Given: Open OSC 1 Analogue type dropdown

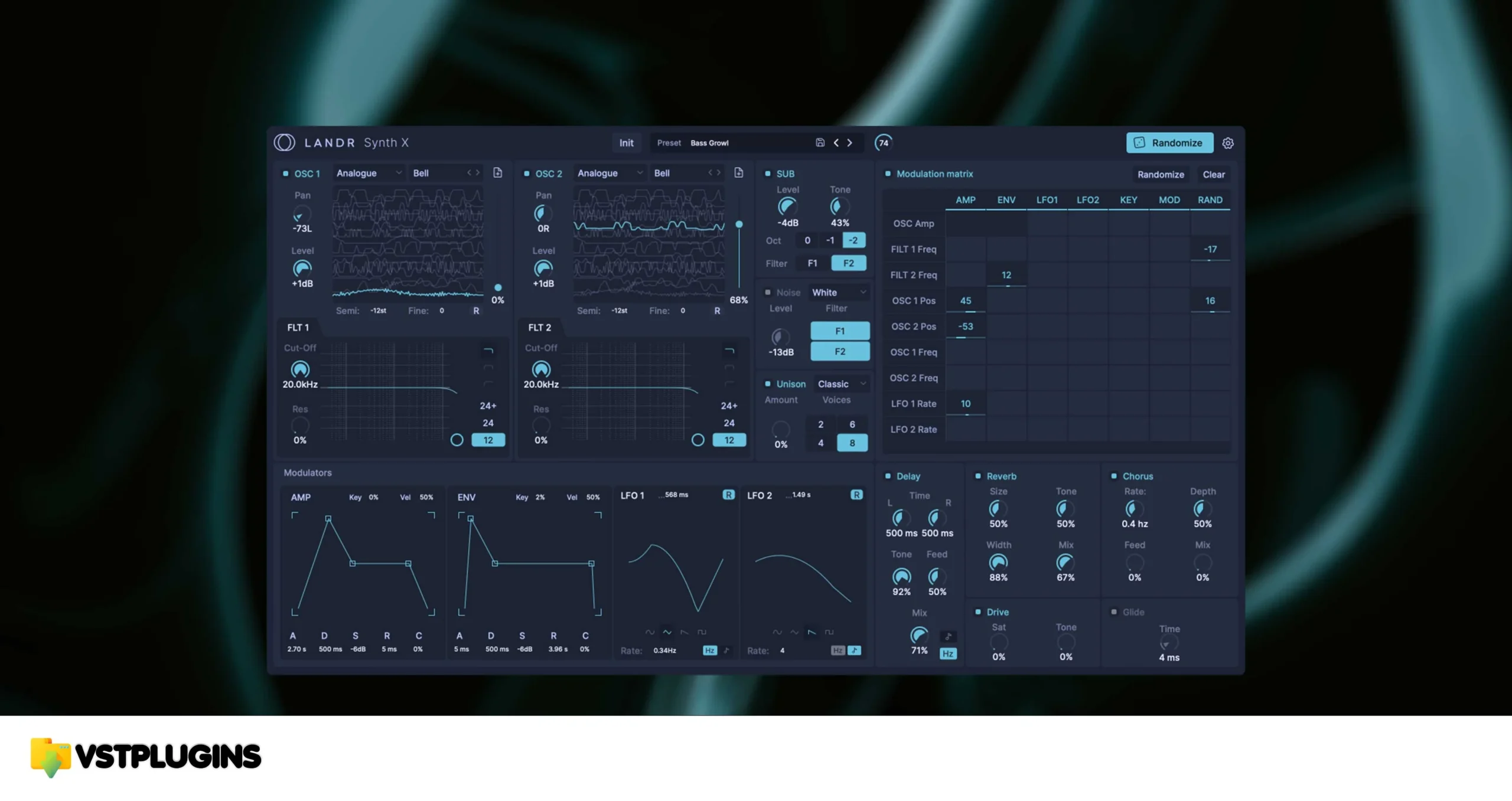Looking at the screenshot, I should [x=369, y=173].
